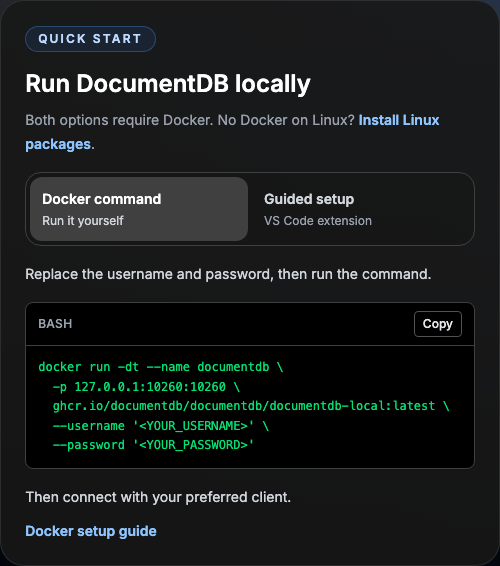Select the Docker command tab

[139, 209]
